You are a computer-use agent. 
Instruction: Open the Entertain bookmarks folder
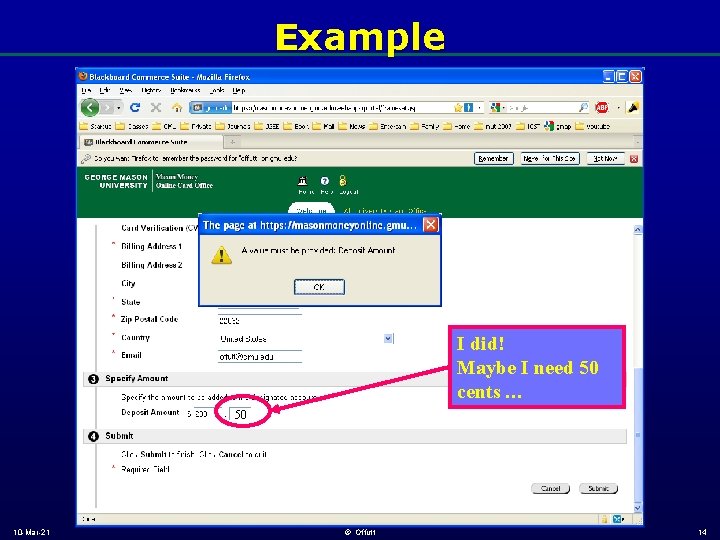coord(388,126)
